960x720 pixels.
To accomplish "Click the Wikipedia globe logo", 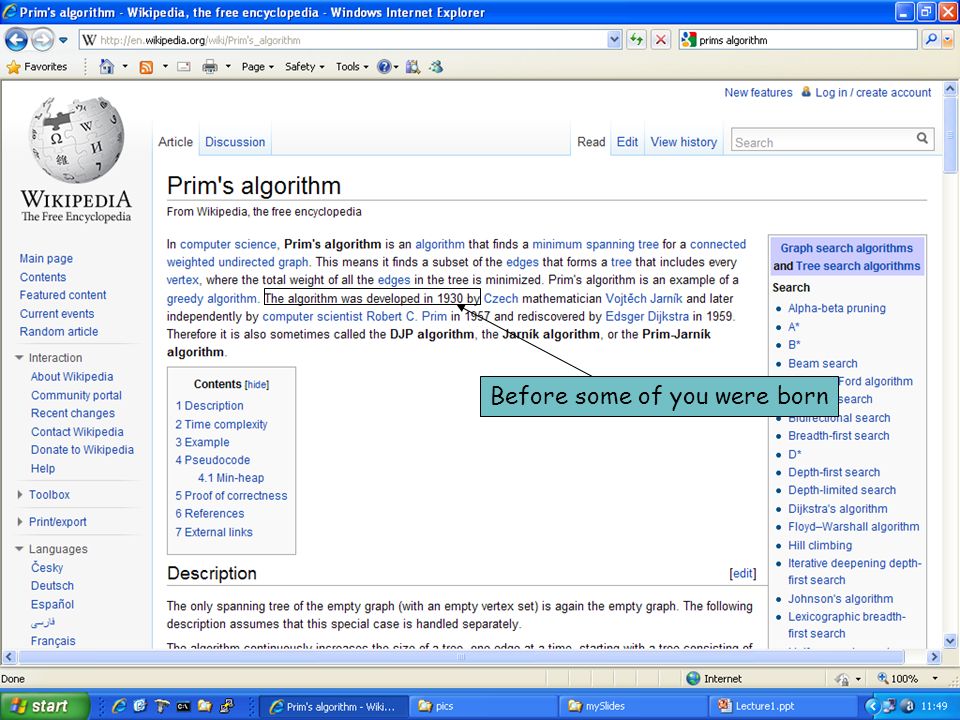I will [x=76, y=139].
